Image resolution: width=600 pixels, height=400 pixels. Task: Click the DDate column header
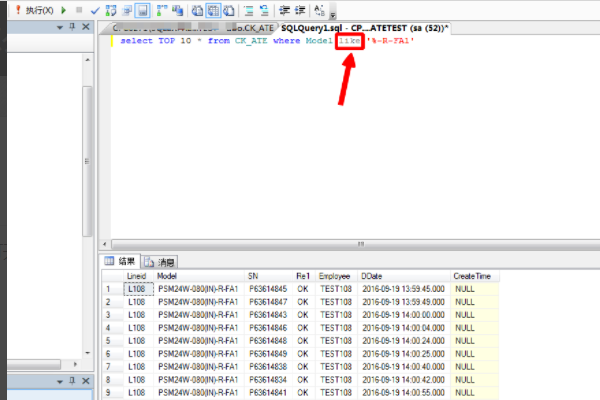coord(404,276)
